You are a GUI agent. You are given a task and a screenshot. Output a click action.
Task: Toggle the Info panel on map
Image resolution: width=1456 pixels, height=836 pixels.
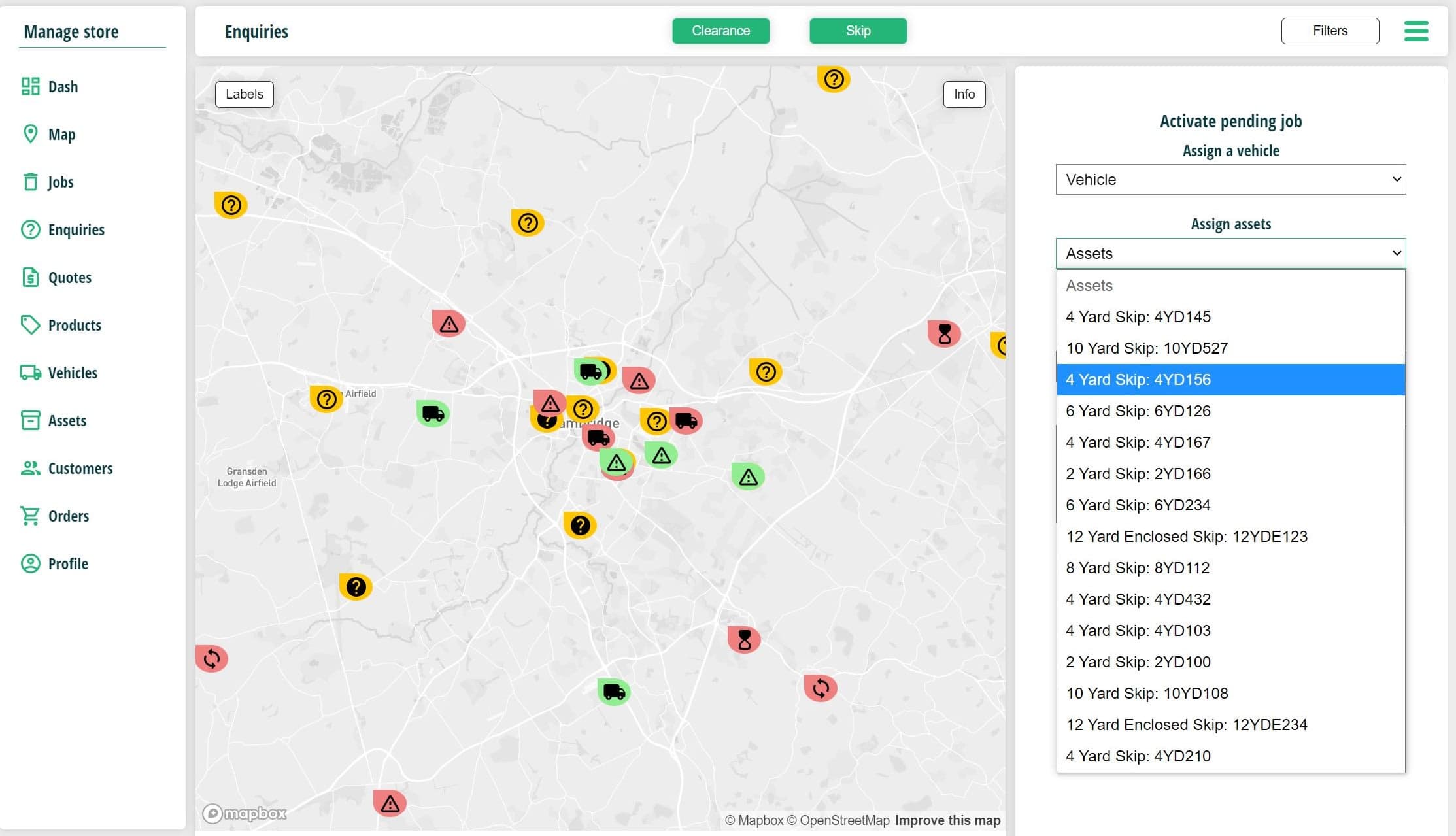coord(963,94)
